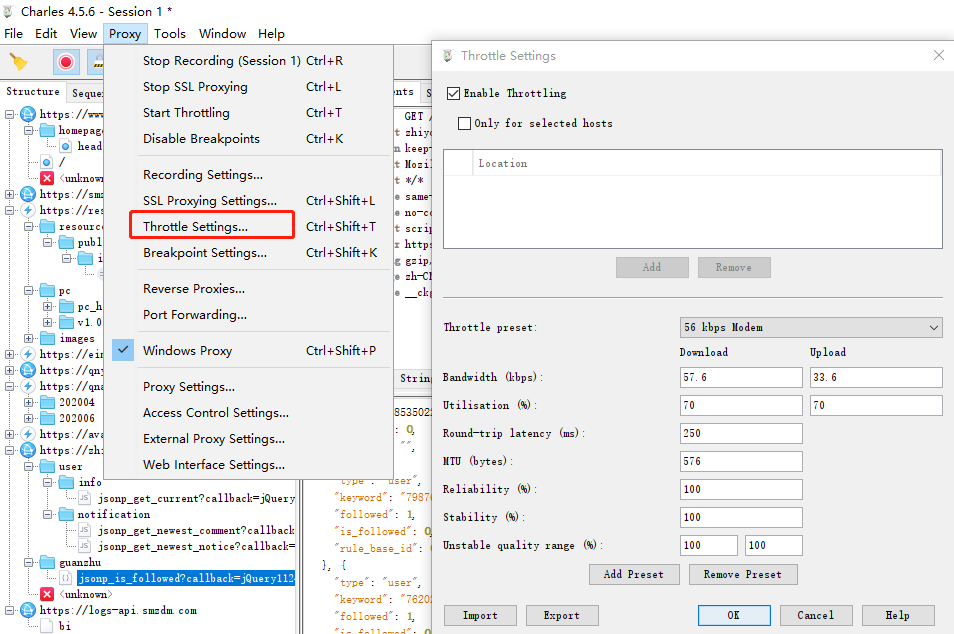Select the globe icon for logs-api.smzdm.com
Image resolution: width=954 pixels, height=634 pixels.
(x=28, y=610)
